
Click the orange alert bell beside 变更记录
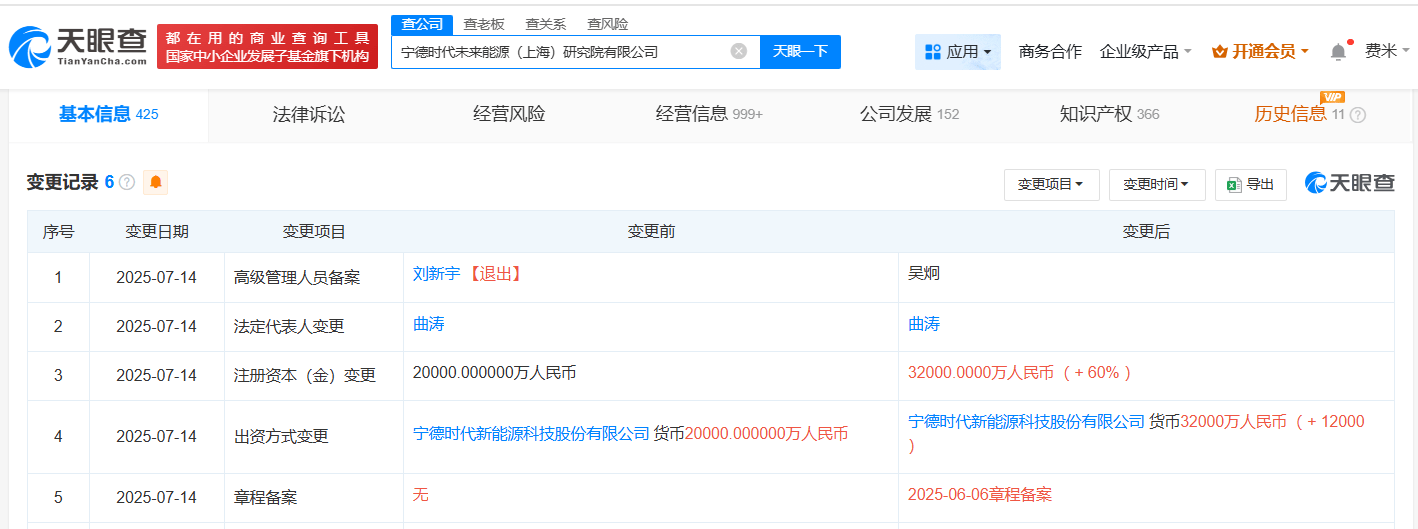pyautogui.click(x=155, y=182)
